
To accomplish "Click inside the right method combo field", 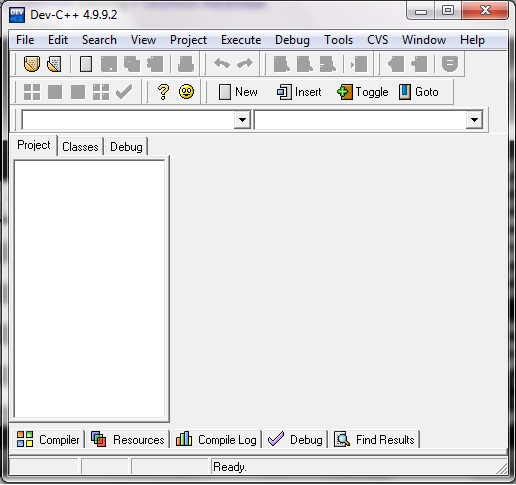I will [360, 120].
